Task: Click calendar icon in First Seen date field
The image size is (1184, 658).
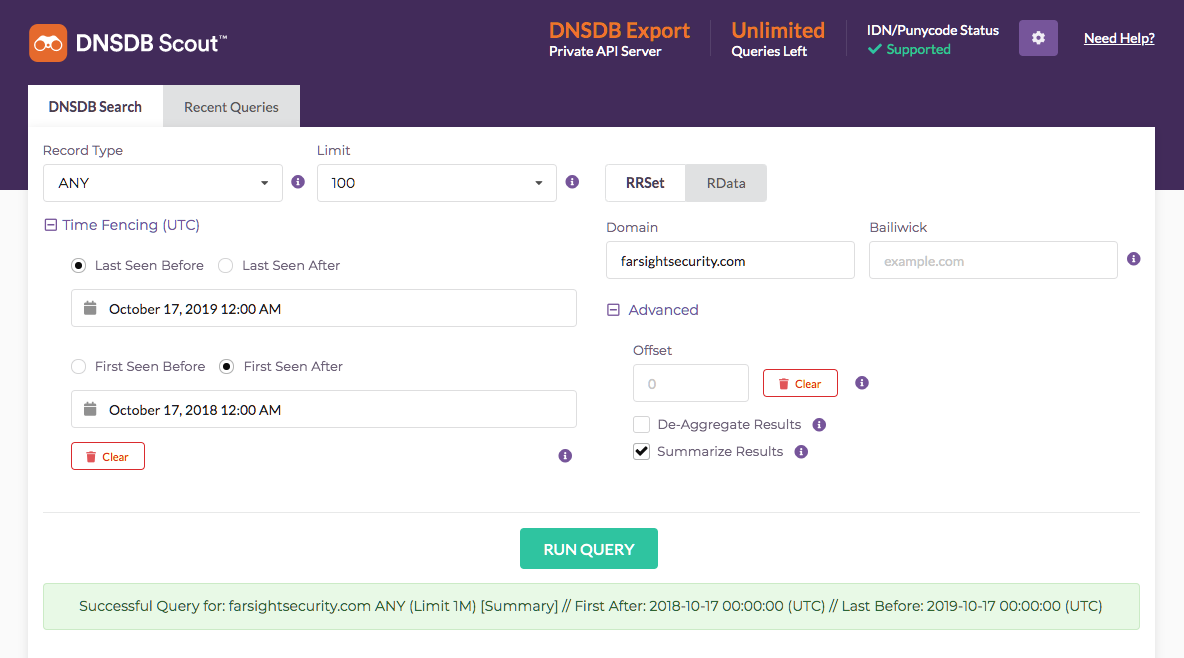Action: coord(90,409)
